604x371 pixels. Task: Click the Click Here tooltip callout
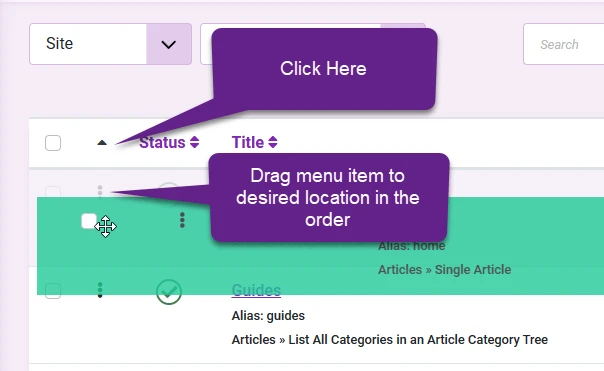coord(323,69)
